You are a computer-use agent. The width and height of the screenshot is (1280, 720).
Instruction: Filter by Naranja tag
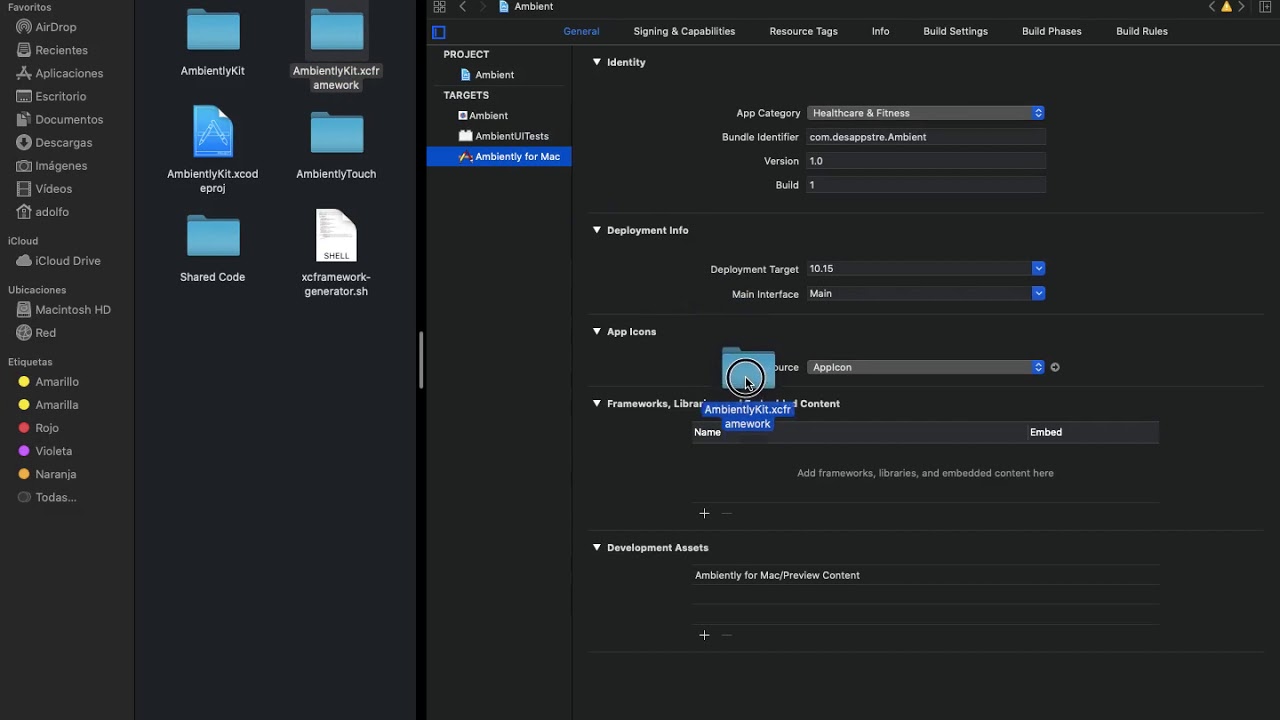point(47,473)
